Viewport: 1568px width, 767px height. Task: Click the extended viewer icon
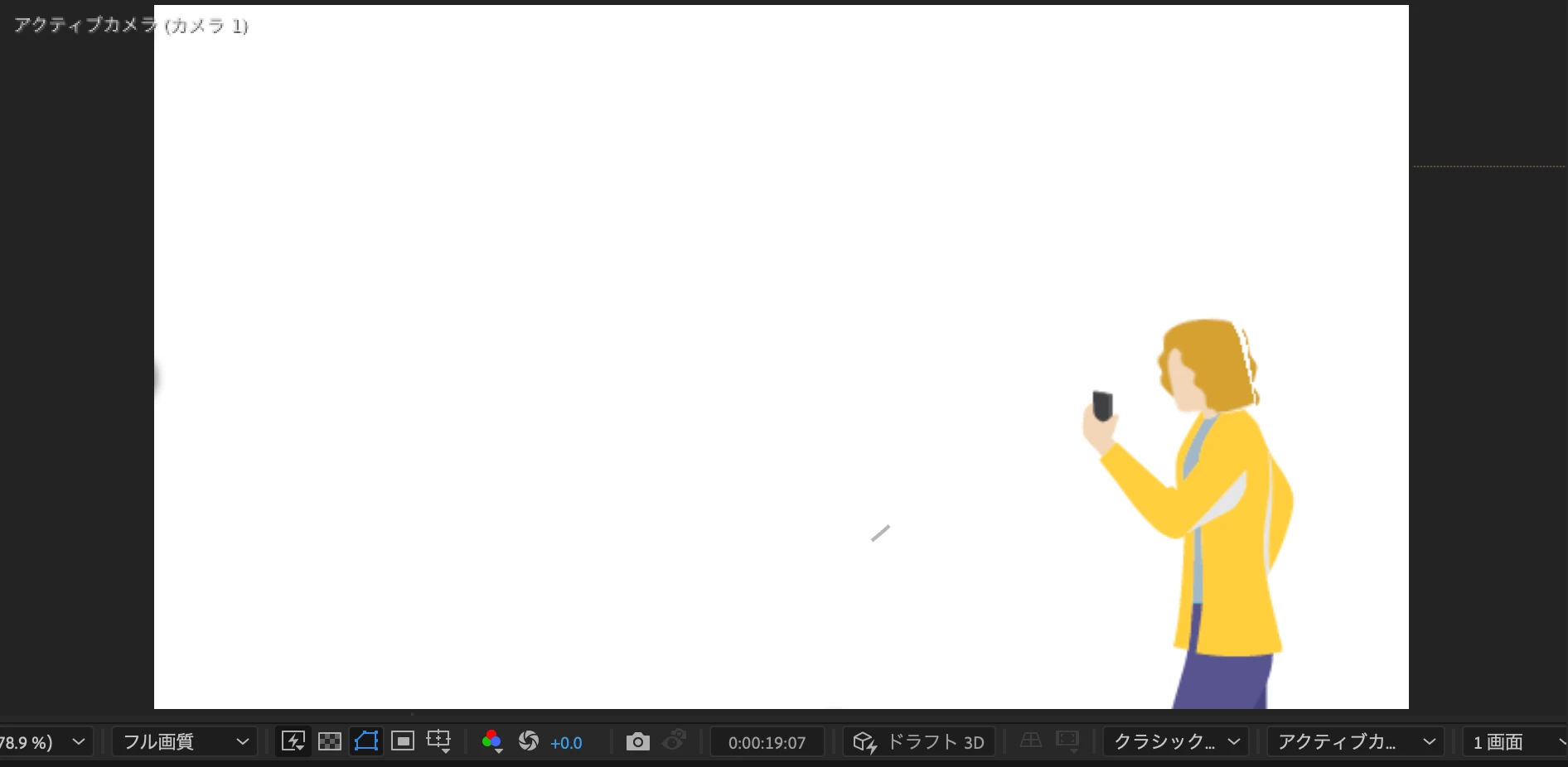1067,740
